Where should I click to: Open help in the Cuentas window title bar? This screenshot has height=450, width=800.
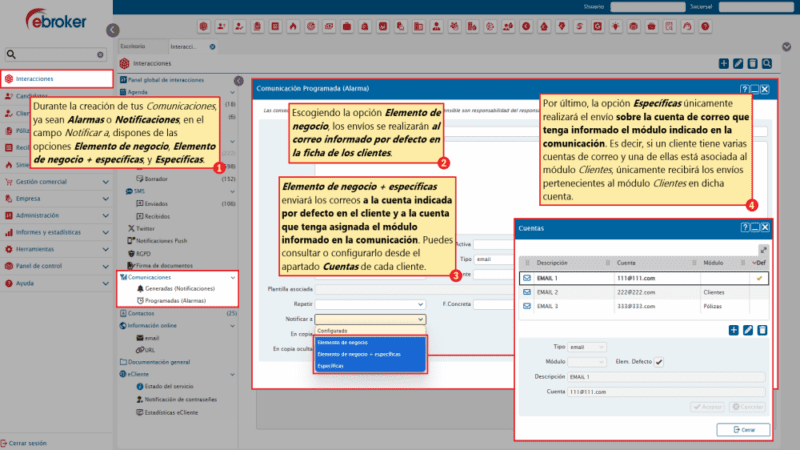click(745, 228)
